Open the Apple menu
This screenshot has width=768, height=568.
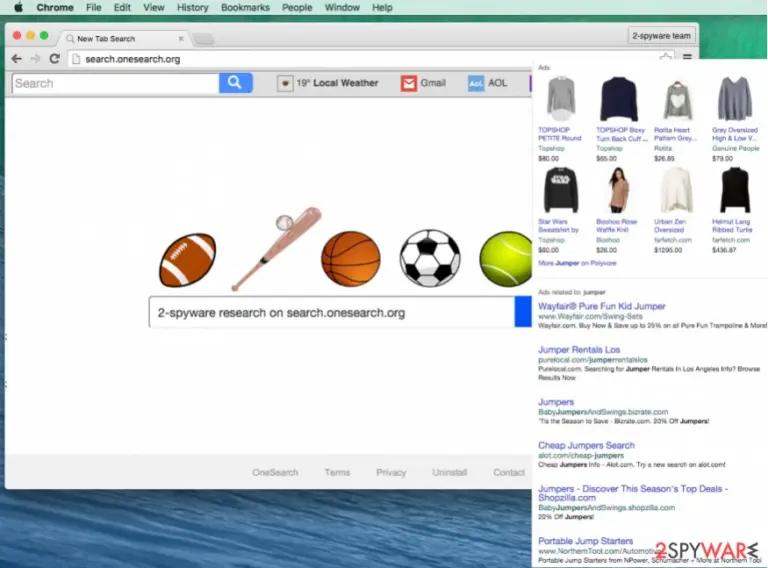18,7
